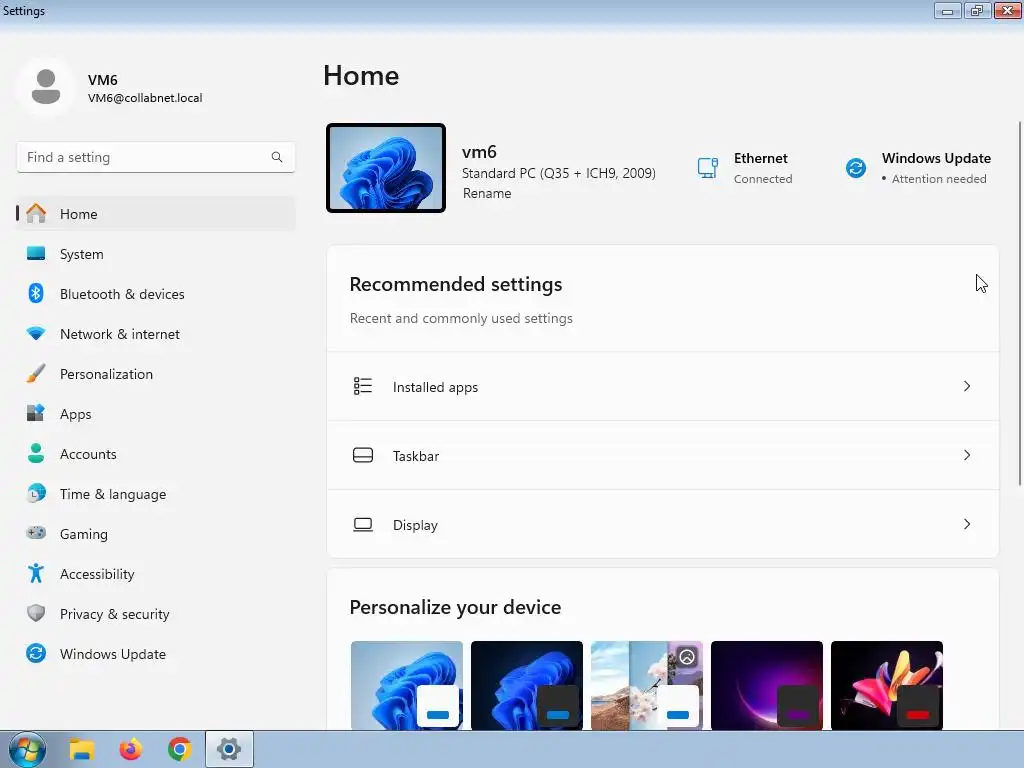The width and height of the screenshot is (1024, 768).
Task: Click the Apps icon in sidebar
Action: pos(36,413)
